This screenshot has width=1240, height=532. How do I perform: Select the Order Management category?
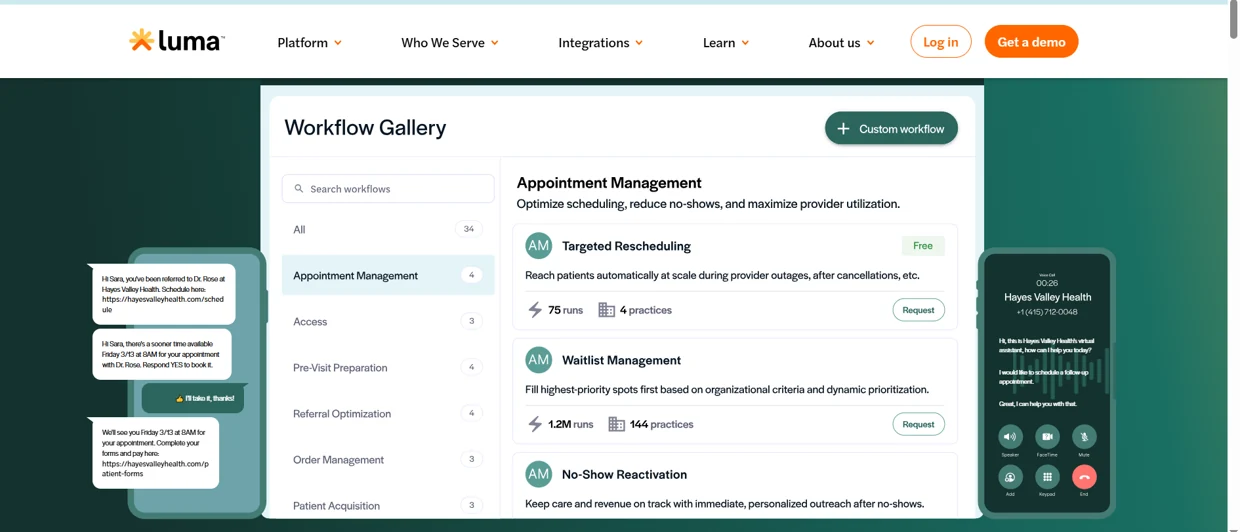click(x=388, y=459)
